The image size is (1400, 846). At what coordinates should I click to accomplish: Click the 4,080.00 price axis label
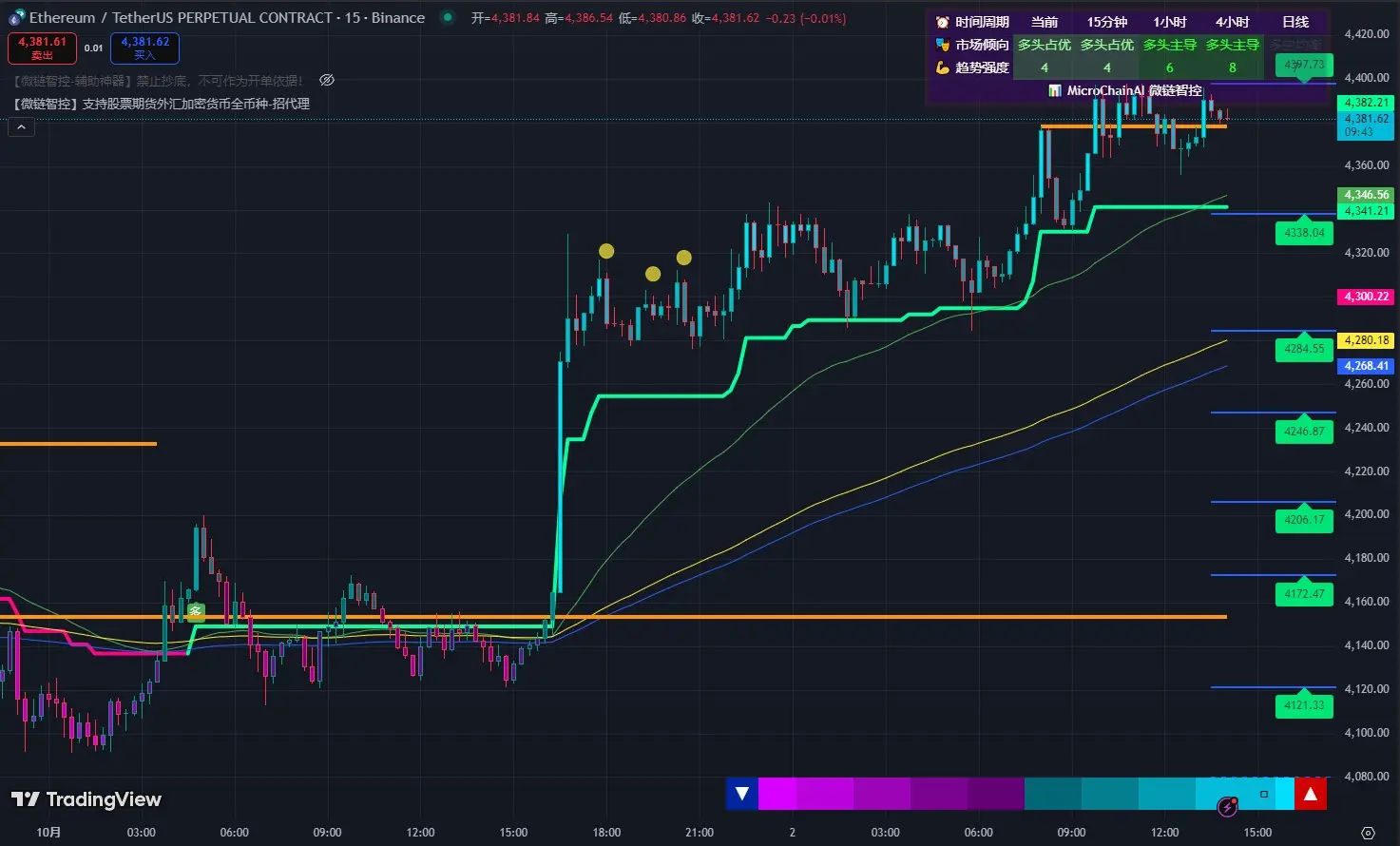(x=1367, y=777)
